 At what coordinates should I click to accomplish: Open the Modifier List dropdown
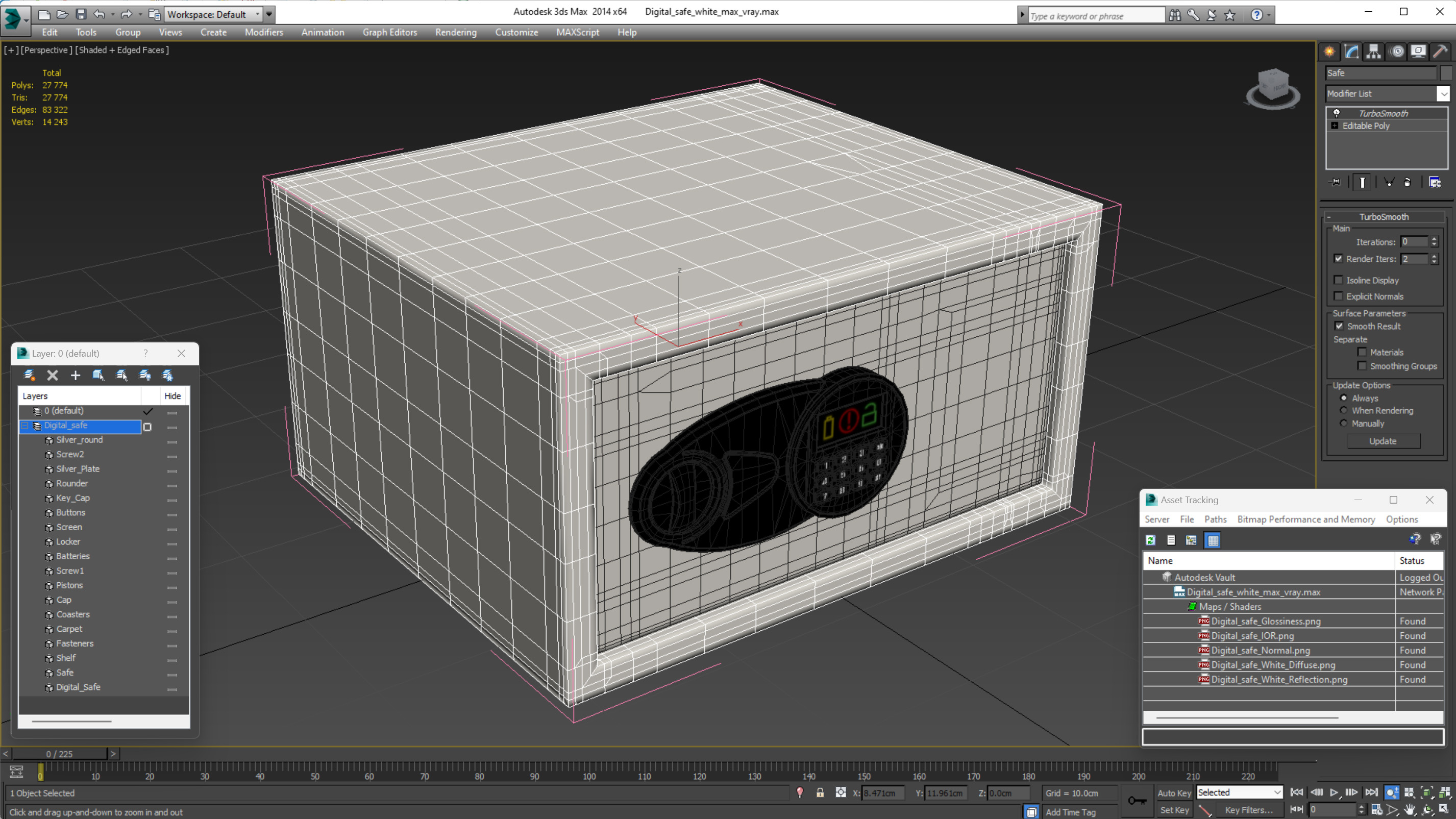[1443, 93]
